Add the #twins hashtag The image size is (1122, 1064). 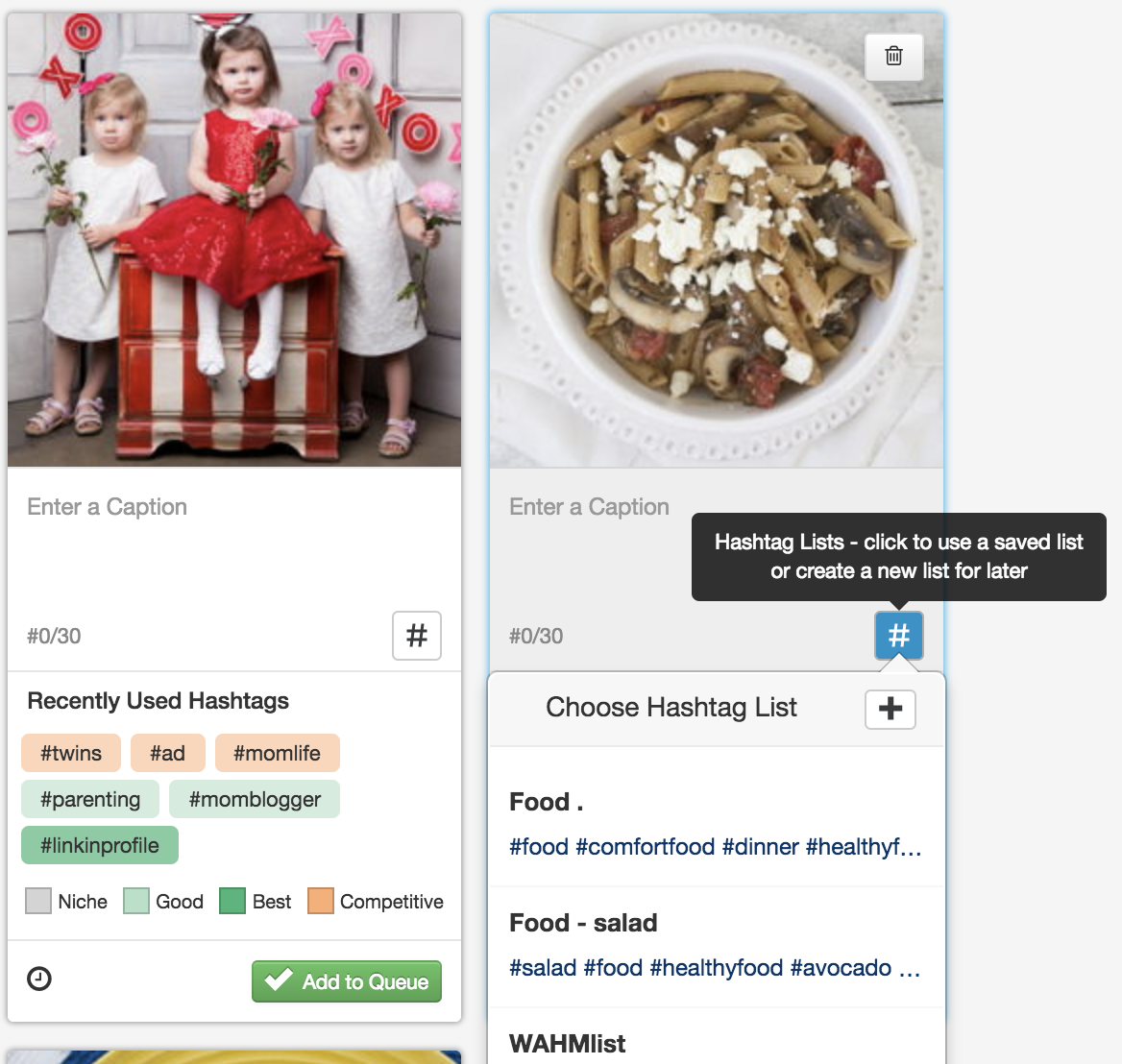(x=71, y=754)
